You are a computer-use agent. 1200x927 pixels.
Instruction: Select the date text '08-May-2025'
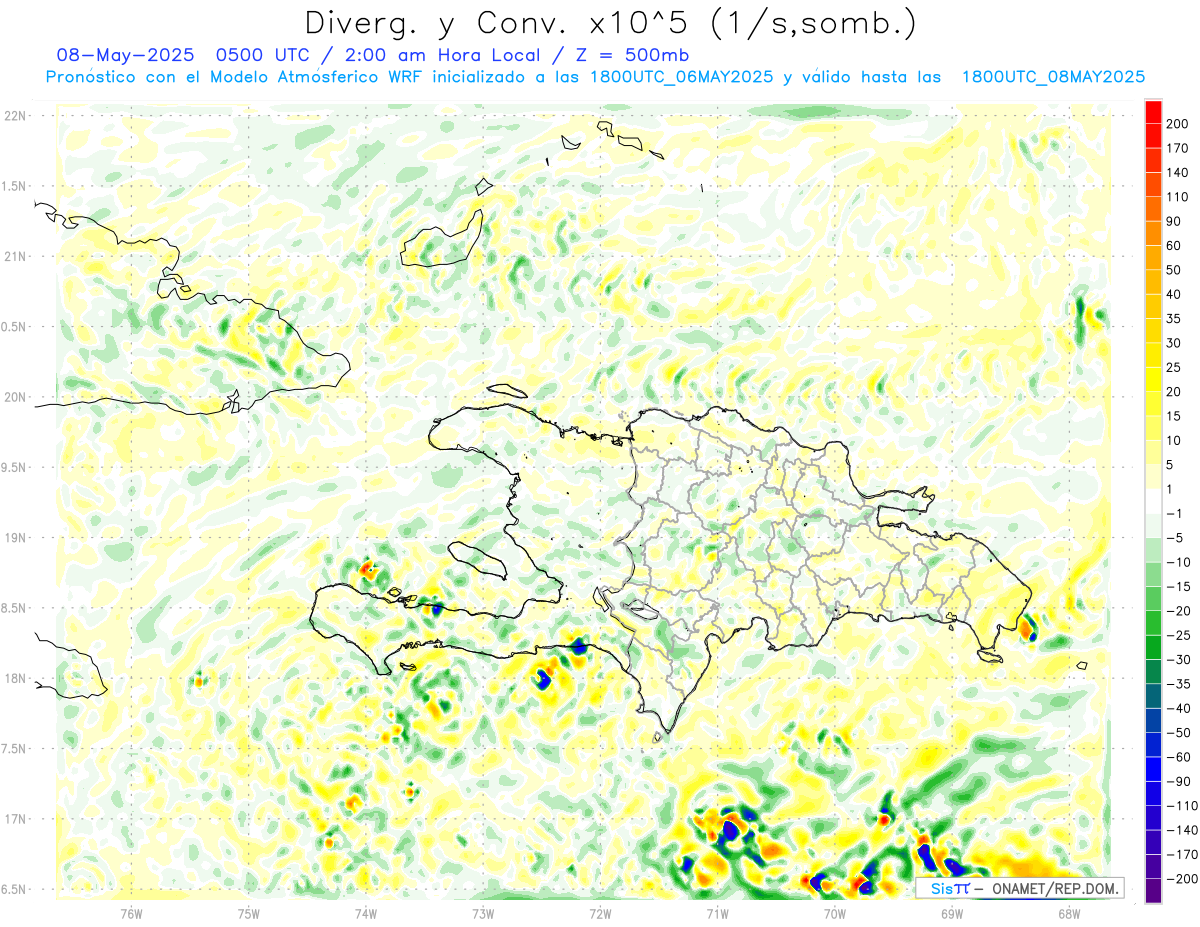pos(124,55)
